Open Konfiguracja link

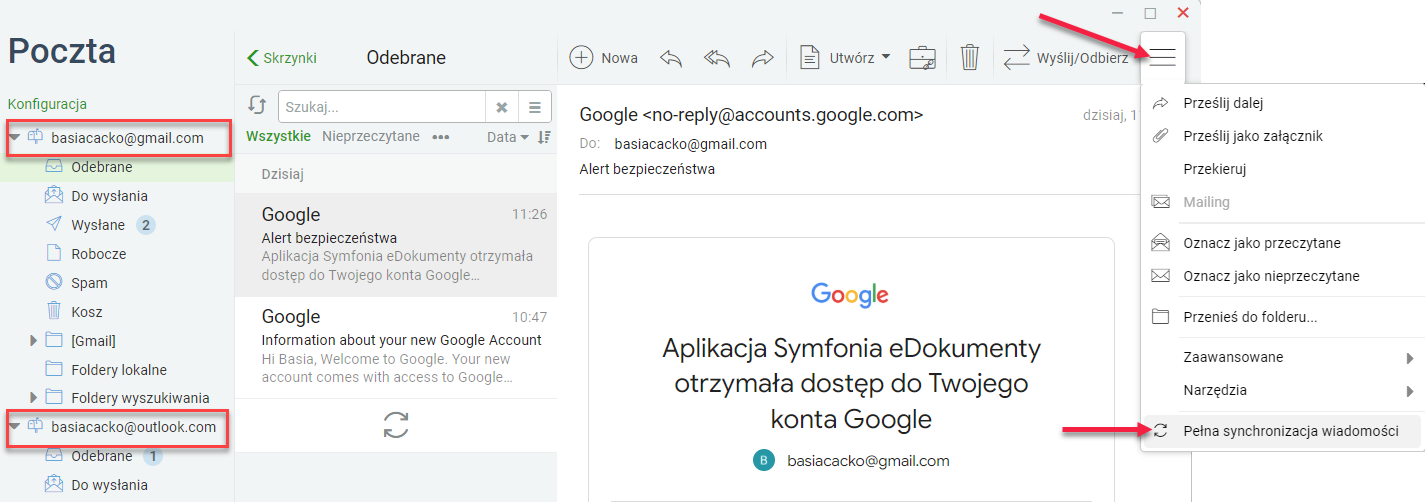point(47,103)
